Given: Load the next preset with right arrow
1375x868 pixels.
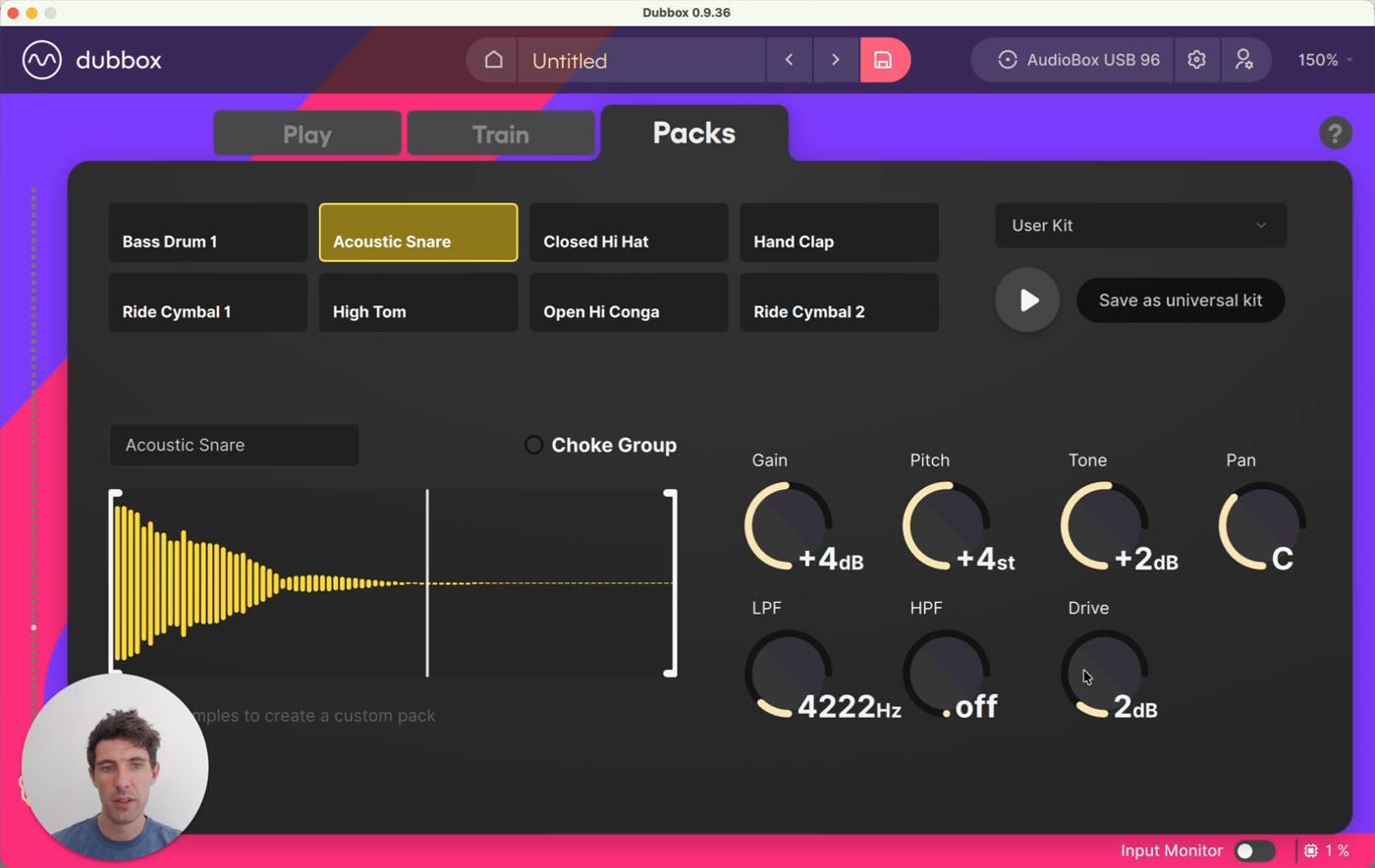Looking at the screenshot, I should coord(836,60).
